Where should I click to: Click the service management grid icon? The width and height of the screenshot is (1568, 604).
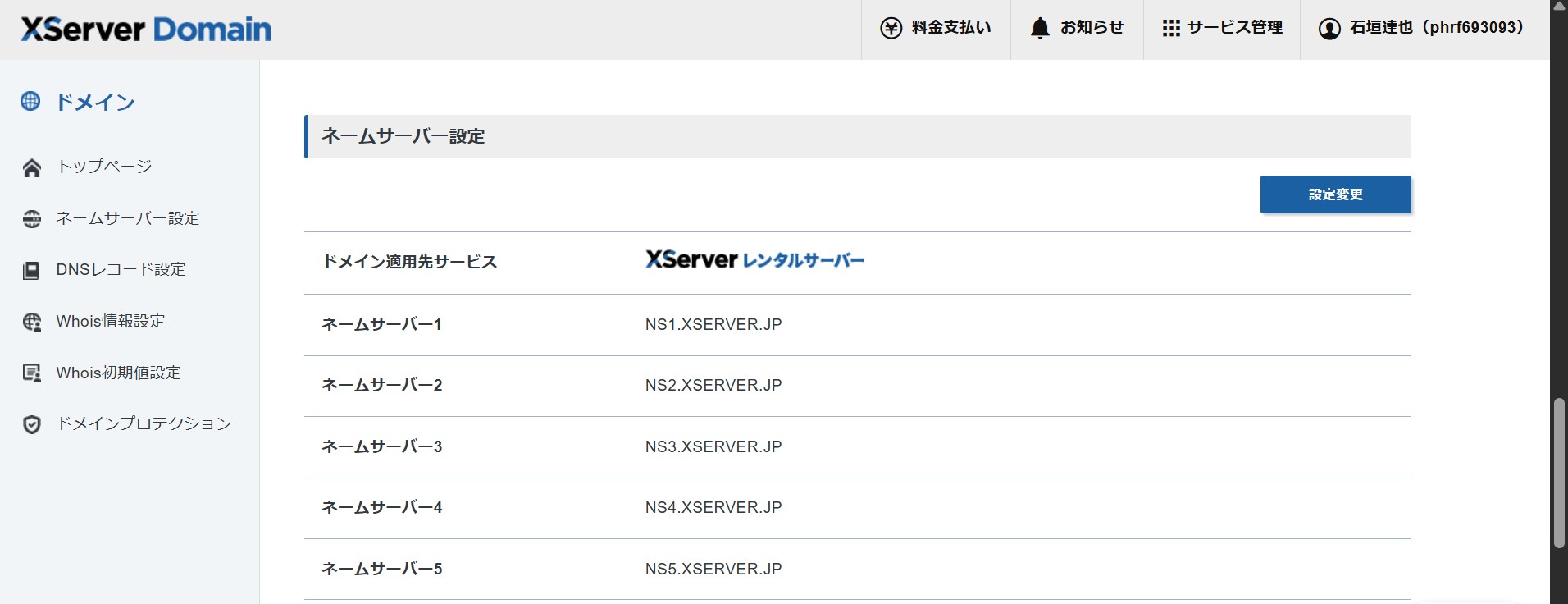click(1171, 28)
